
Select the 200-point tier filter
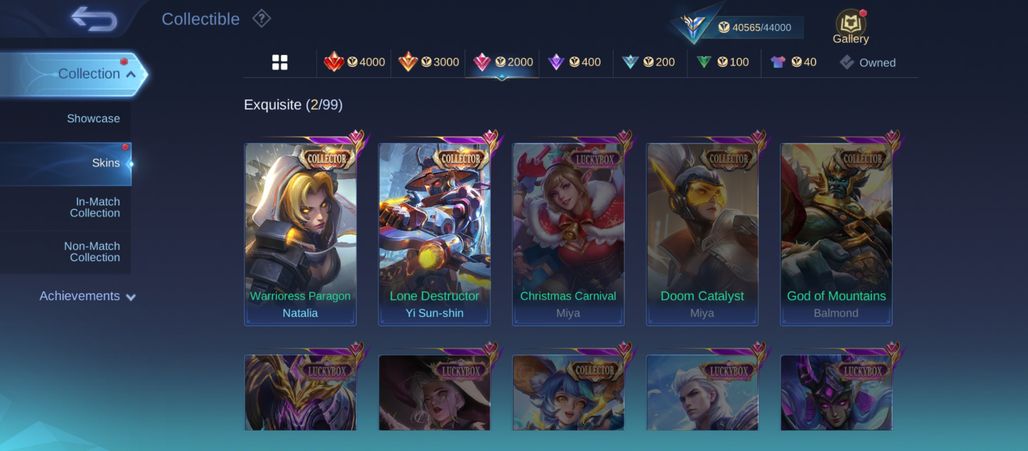[x=648, y=62]
